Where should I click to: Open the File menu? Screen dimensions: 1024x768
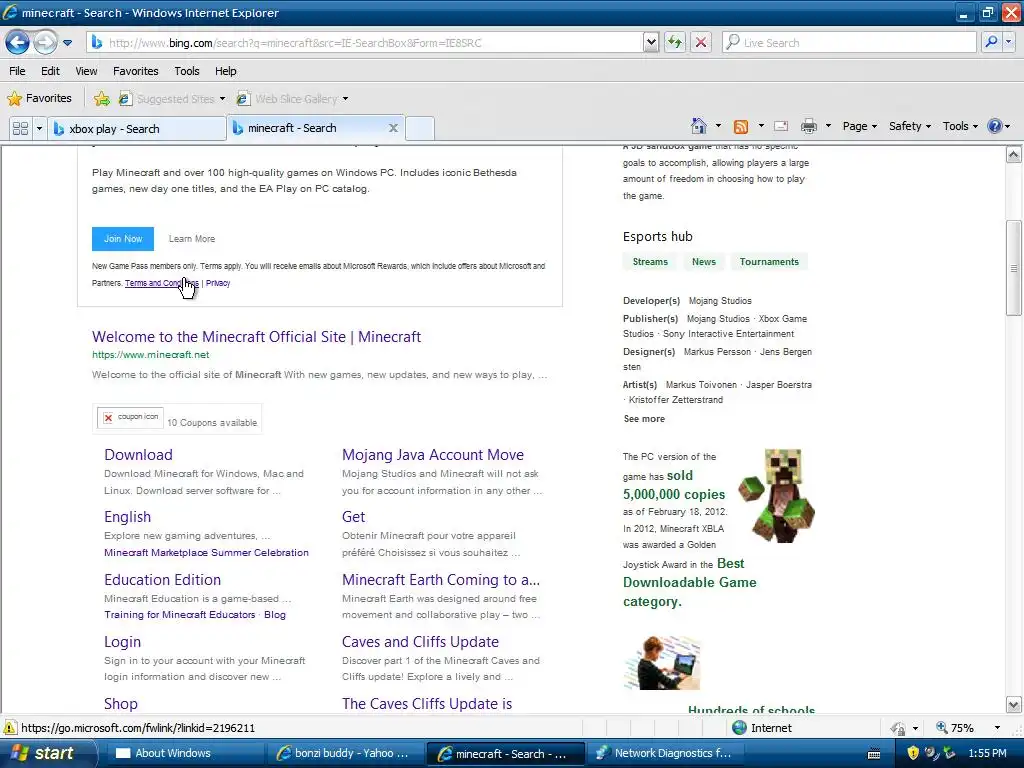[17, 71]
